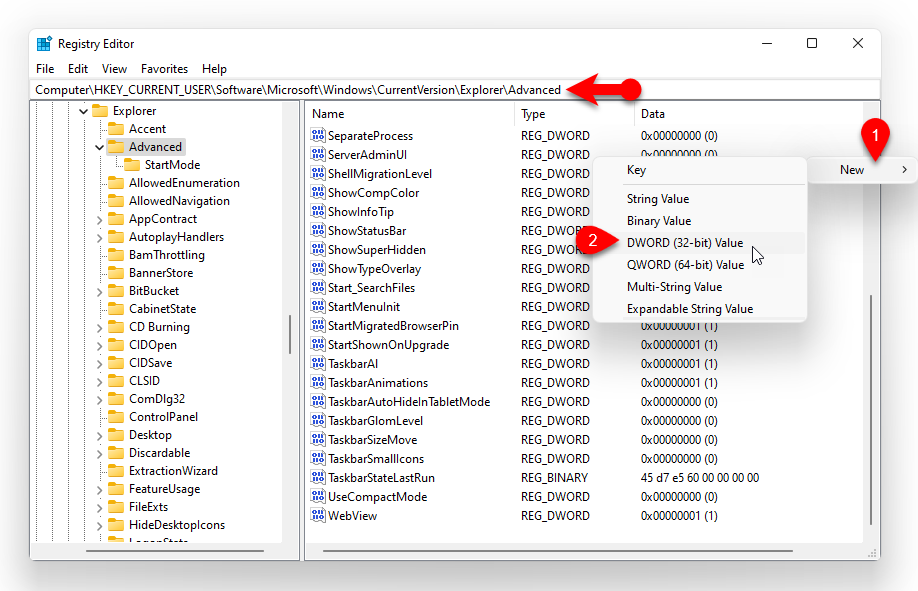The height and width of the screenshot is (591, 918).
Task: Click the TaskbarSizeMove value icon
Action: pos(318,439)
